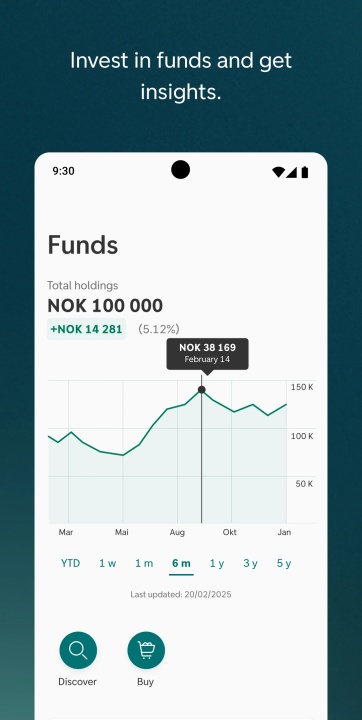Tap the NOK 100 000 total holdings
The height and width of the screenshot is (720, 362).
(x=105, y=306)
